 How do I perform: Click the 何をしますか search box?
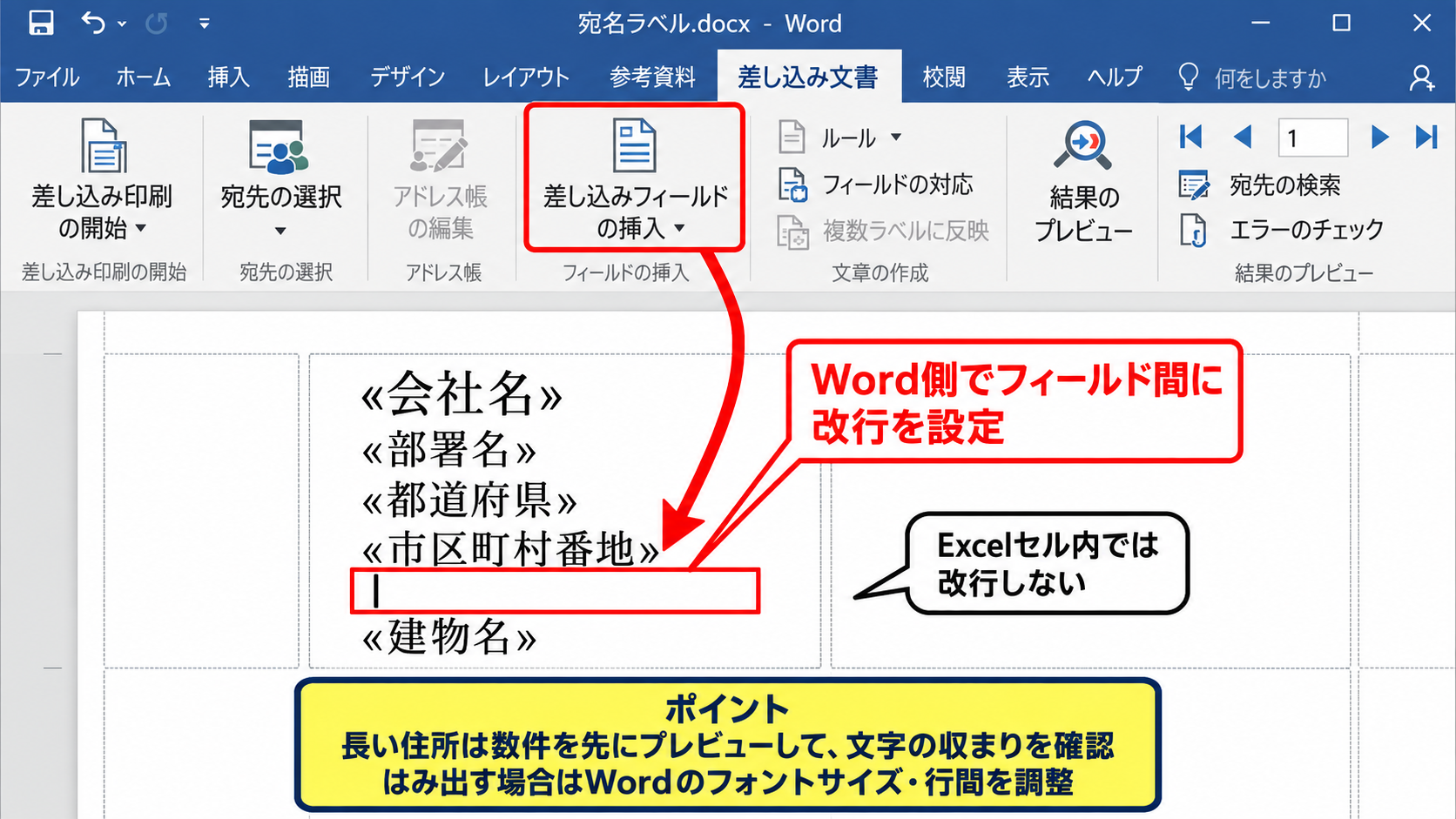1271,78
